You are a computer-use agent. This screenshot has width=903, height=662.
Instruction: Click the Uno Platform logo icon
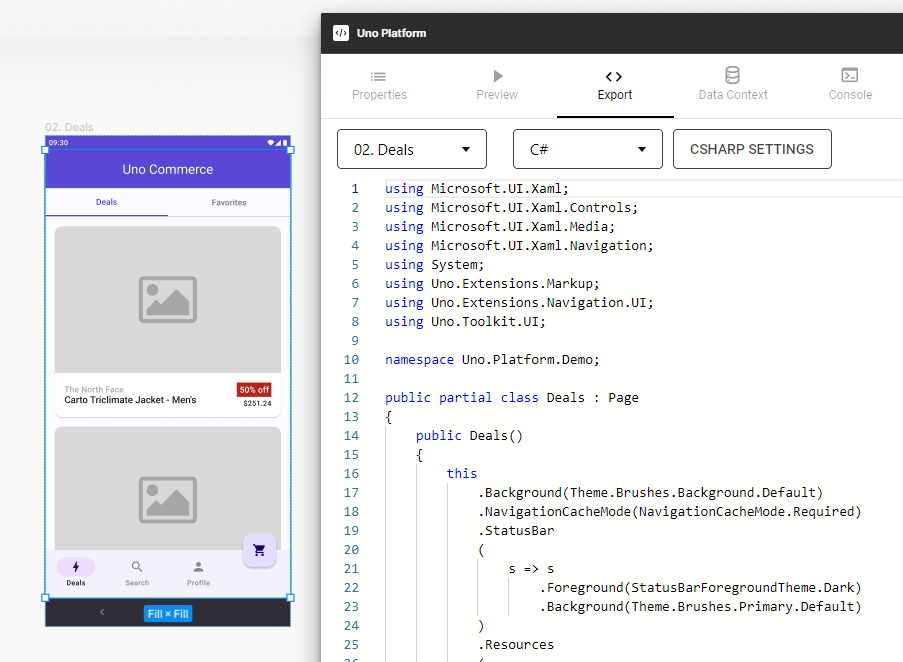point(341,33)
